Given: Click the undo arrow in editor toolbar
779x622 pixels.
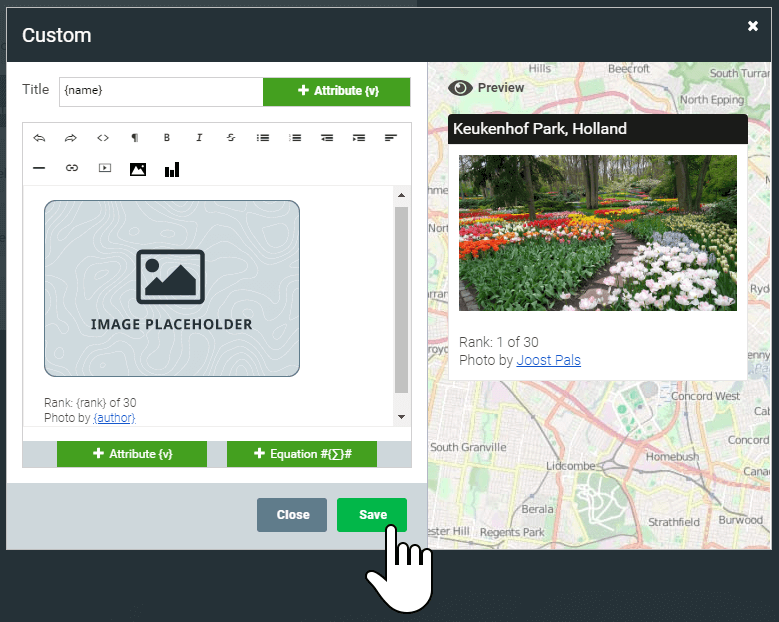Looking at the screenshot, I should [x=39, y=138].
